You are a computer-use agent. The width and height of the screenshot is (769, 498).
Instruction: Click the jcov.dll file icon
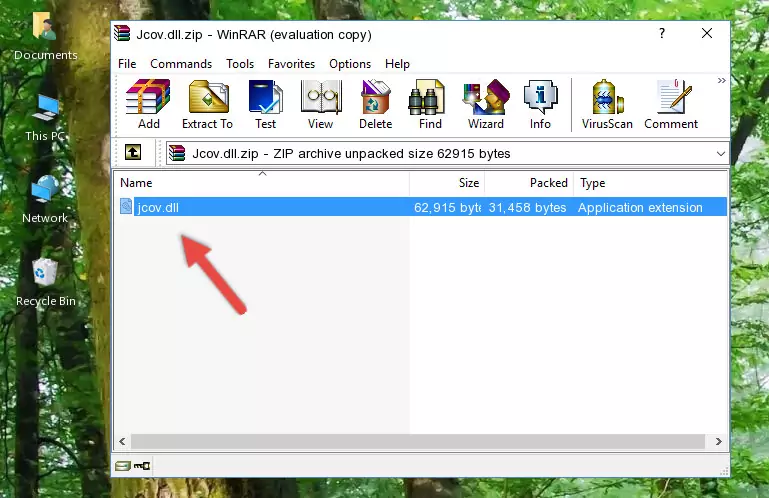[126, 207]
